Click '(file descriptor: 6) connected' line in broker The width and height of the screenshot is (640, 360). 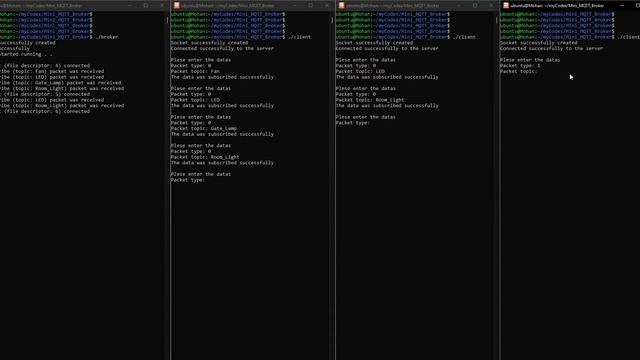tap(47, 111)
